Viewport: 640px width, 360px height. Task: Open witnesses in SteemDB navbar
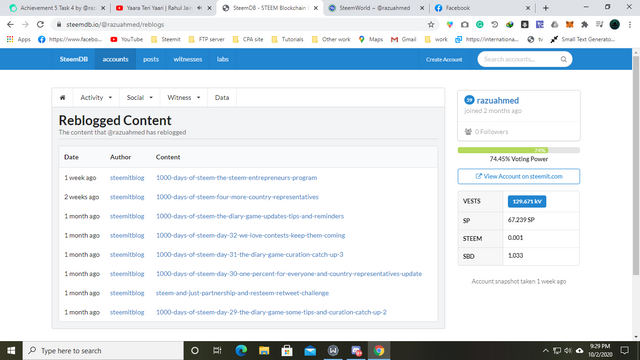[188, 59]
